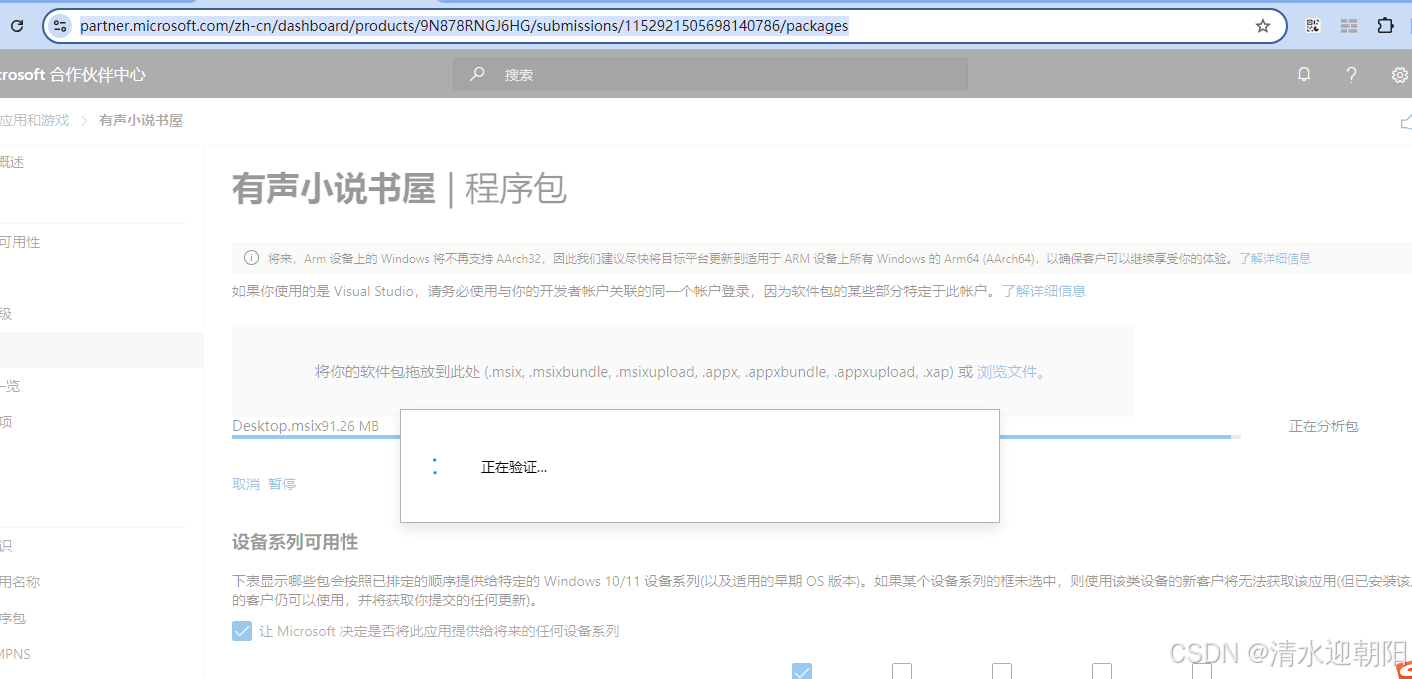The height and width of the screenshot is (679, 1412).
Task: Toggle 让 Microsoft 决定 checkbox
Action: click(x=242, y=631)
